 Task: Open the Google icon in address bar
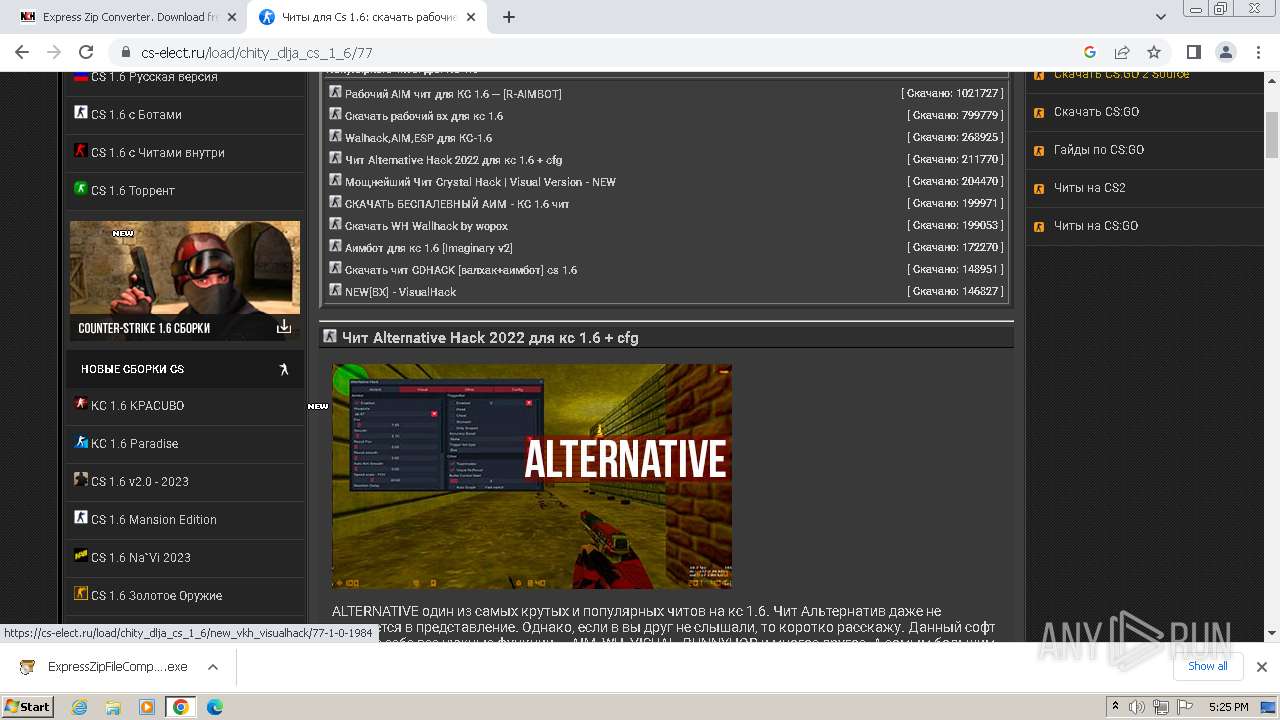[x=1090, y=52]
